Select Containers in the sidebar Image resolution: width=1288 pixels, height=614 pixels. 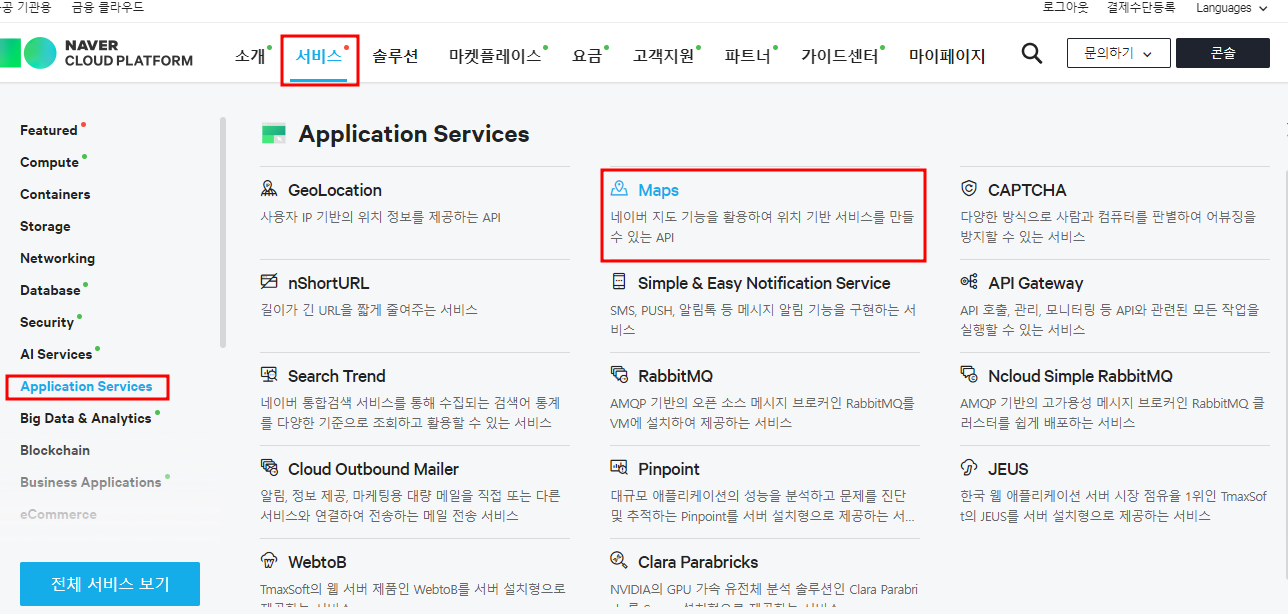coord(55,194)
